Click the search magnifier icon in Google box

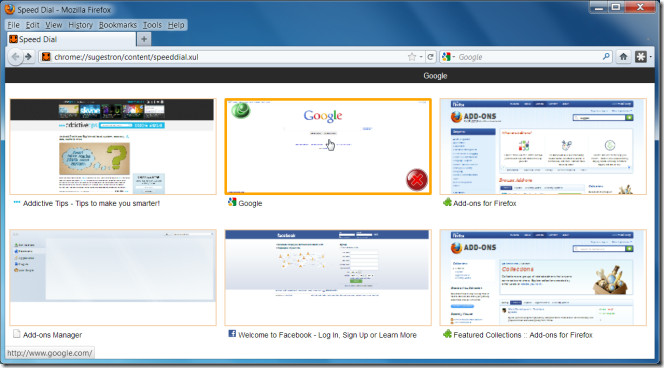(x=606, y=56)
